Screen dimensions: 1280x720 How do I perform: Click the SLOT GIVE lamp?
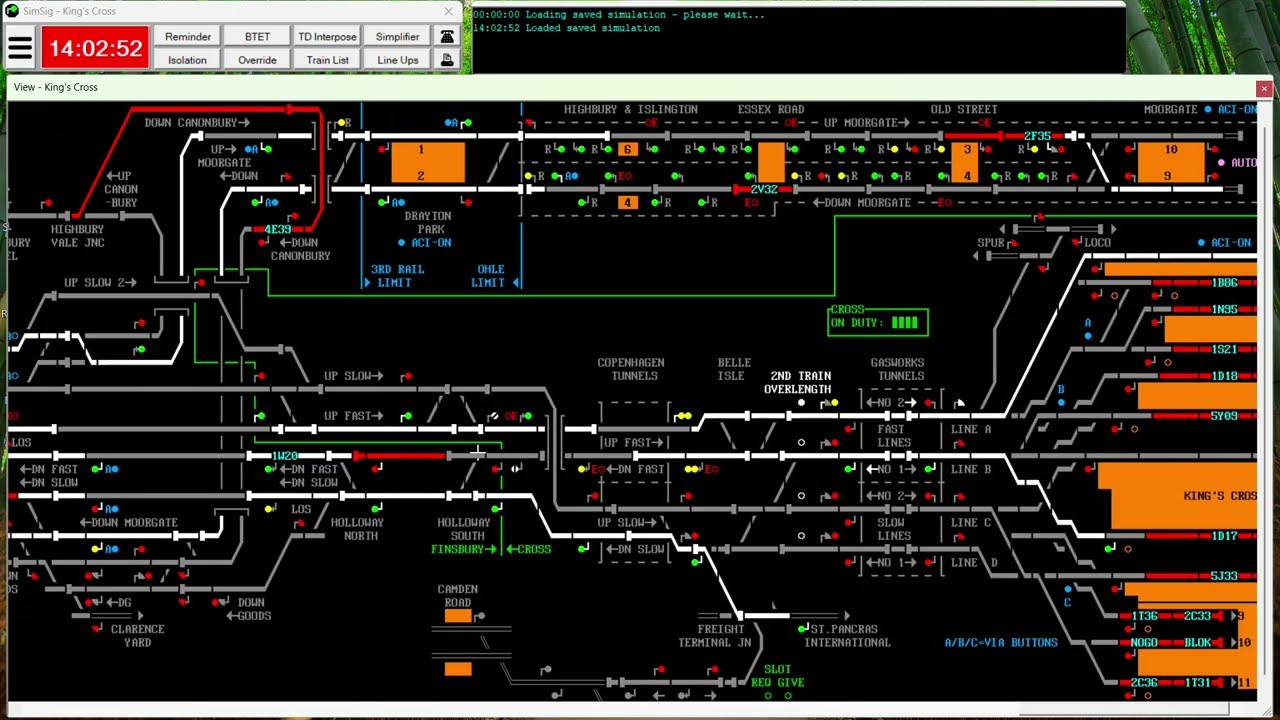(x=787, y=695)
